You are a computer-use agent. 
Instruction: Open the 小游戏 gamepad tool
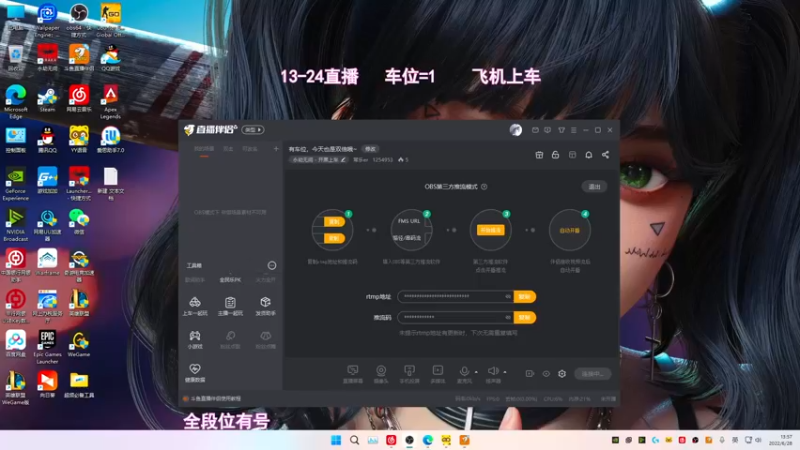tap(195, 339)
